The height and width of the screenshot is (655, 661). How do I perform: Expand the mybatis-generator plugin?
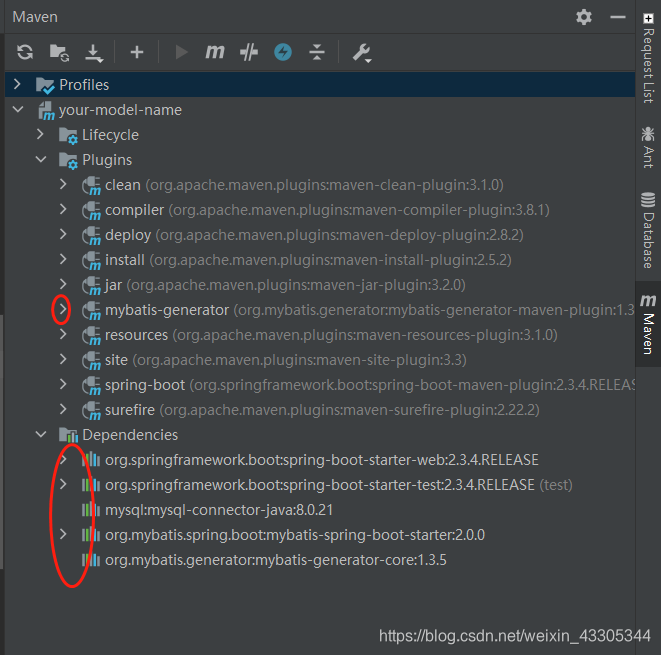(x=63, y=309)
